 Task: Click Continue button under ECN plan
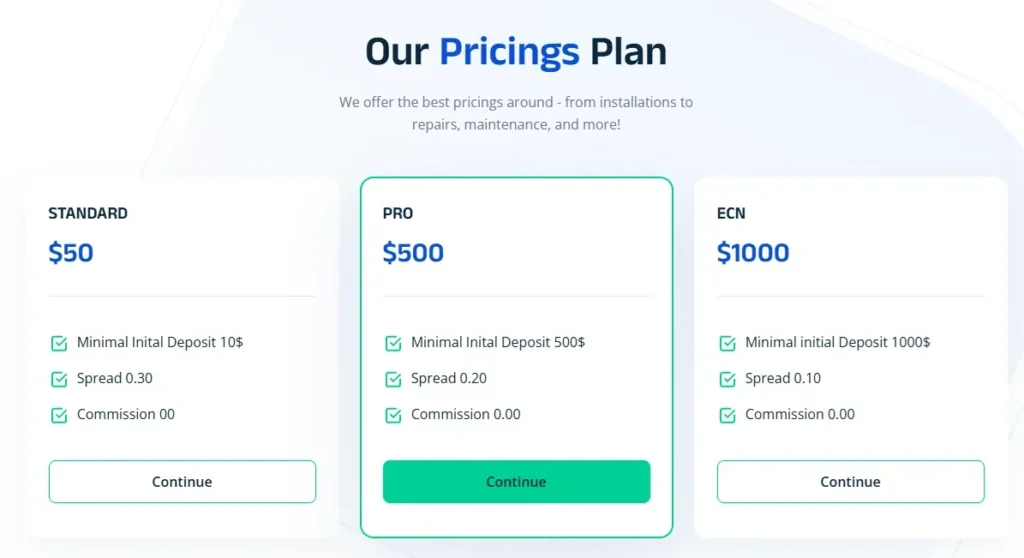(850, 481)
